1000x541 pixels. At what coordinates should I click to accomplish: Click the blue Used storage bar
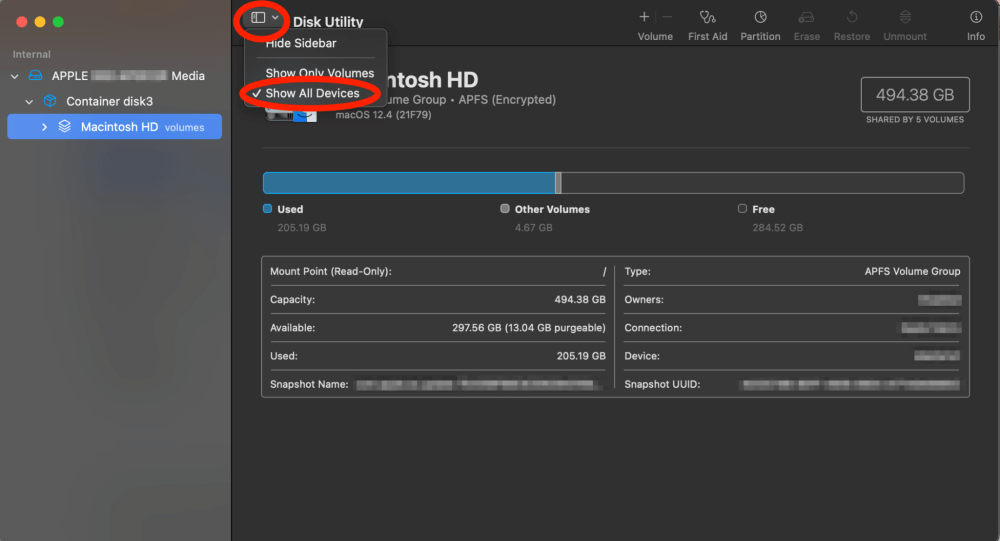point(408,183)
